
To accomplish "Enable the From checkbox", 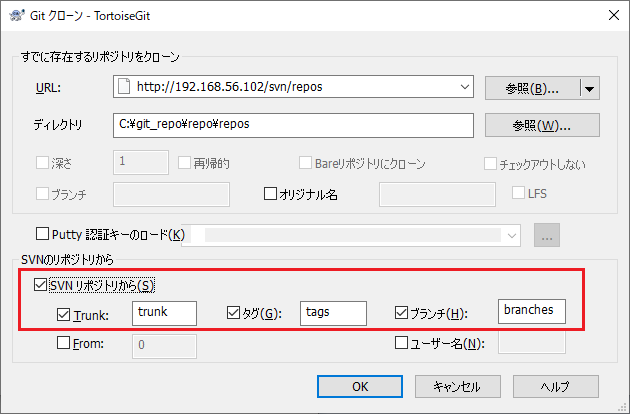I will tap(63, 343).
